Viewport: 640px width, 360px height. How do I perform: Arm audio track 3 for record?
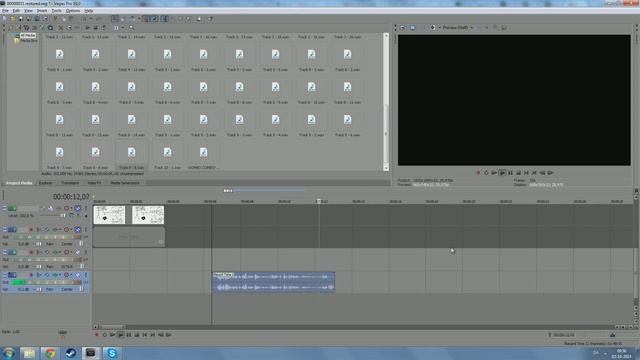[x=31, y=252]
